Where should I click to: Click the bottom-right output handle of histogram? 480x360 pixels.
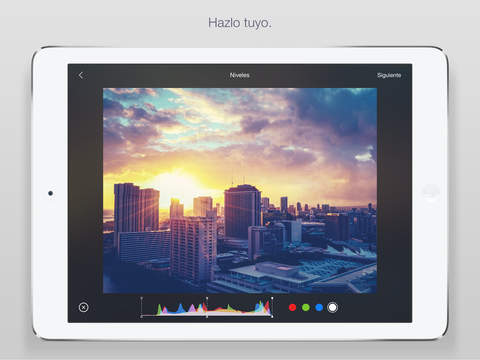click(272, 316)
